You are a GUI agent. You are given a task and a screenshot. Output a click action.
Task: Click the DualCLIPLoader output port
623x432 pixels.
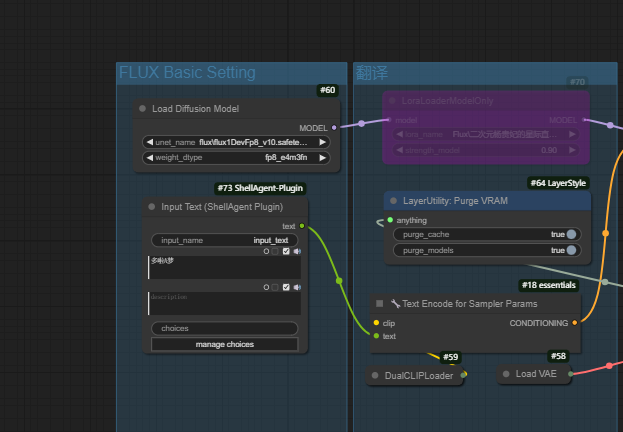(x=463, y=375)
